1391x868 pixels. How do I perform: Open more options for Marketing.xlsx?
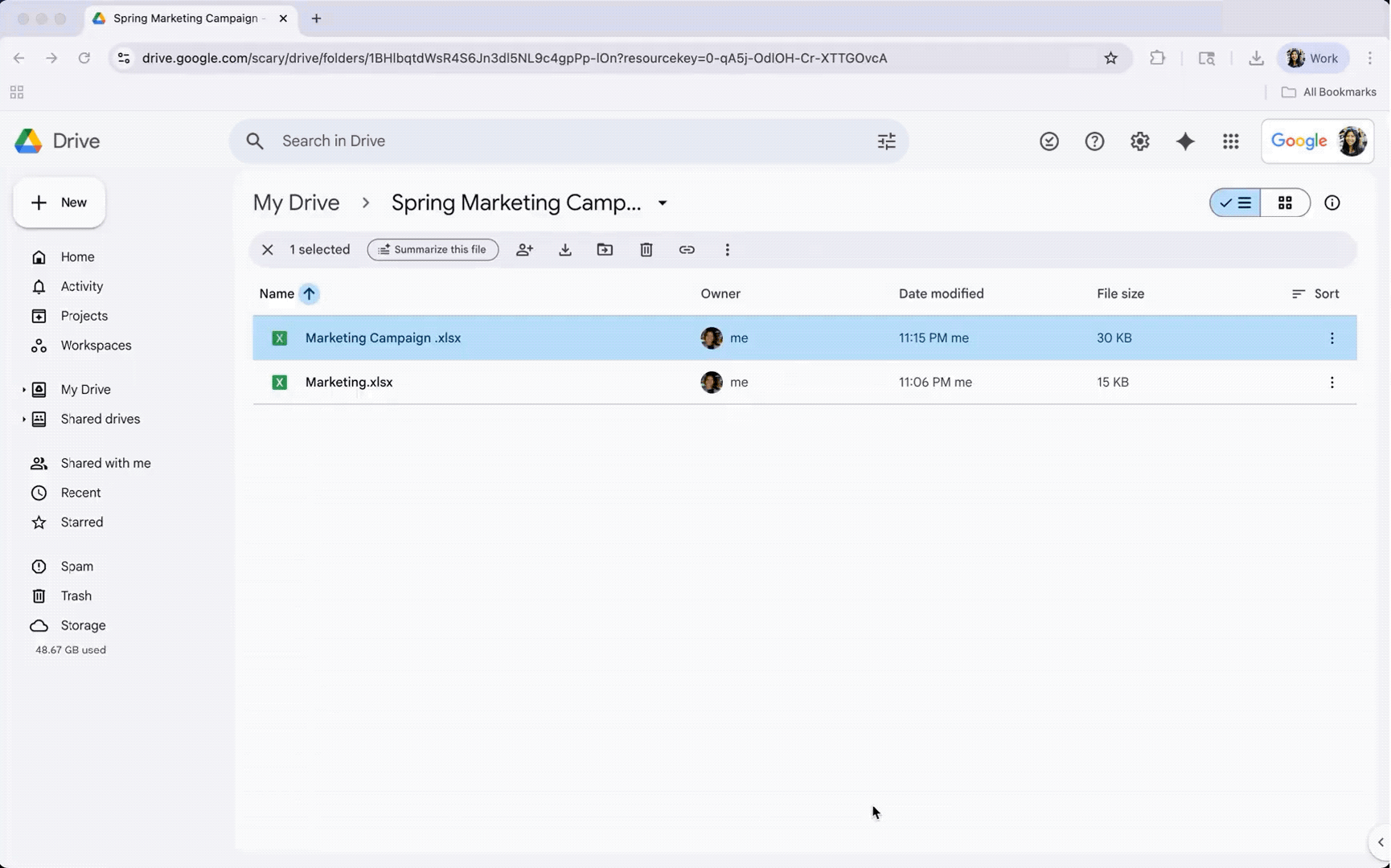[1332, 382]
